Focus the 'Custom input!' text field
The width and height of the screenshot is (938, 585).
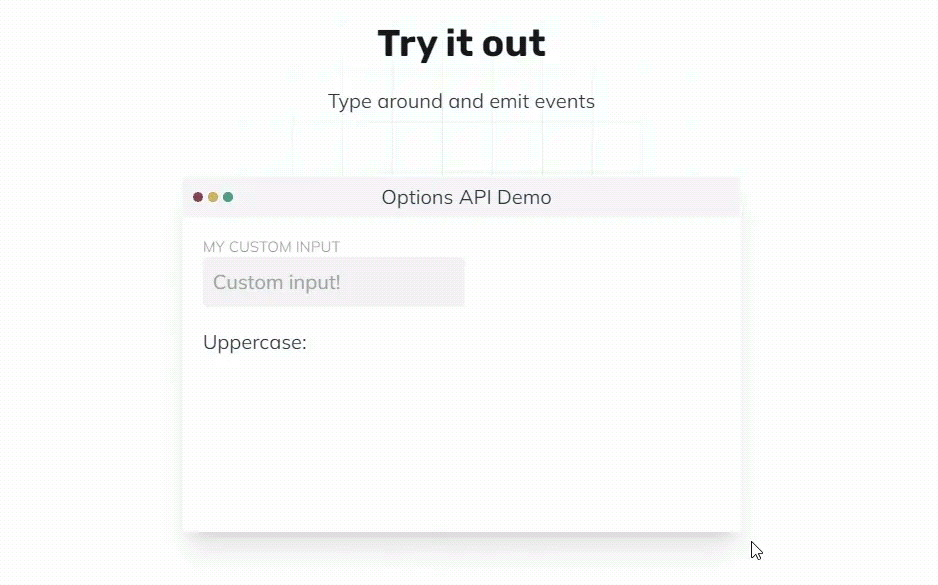(x=333, y=282)
